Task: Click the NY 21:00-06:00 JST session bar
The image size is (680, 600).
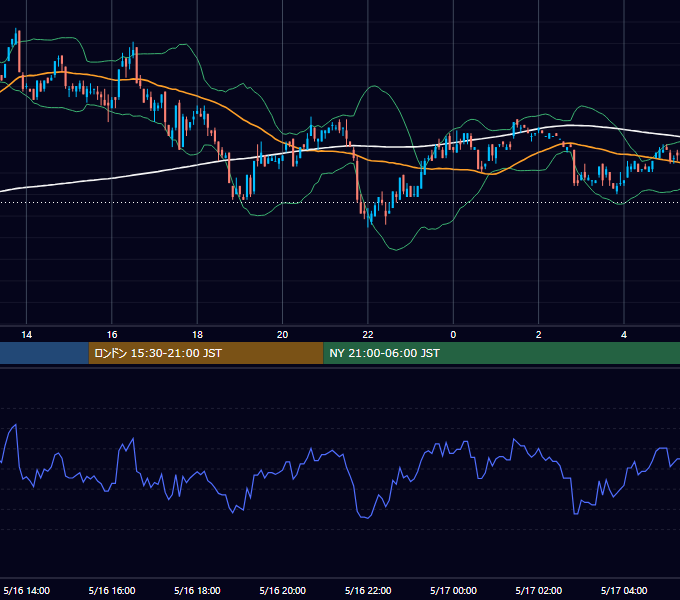Action: click(501, 353)
